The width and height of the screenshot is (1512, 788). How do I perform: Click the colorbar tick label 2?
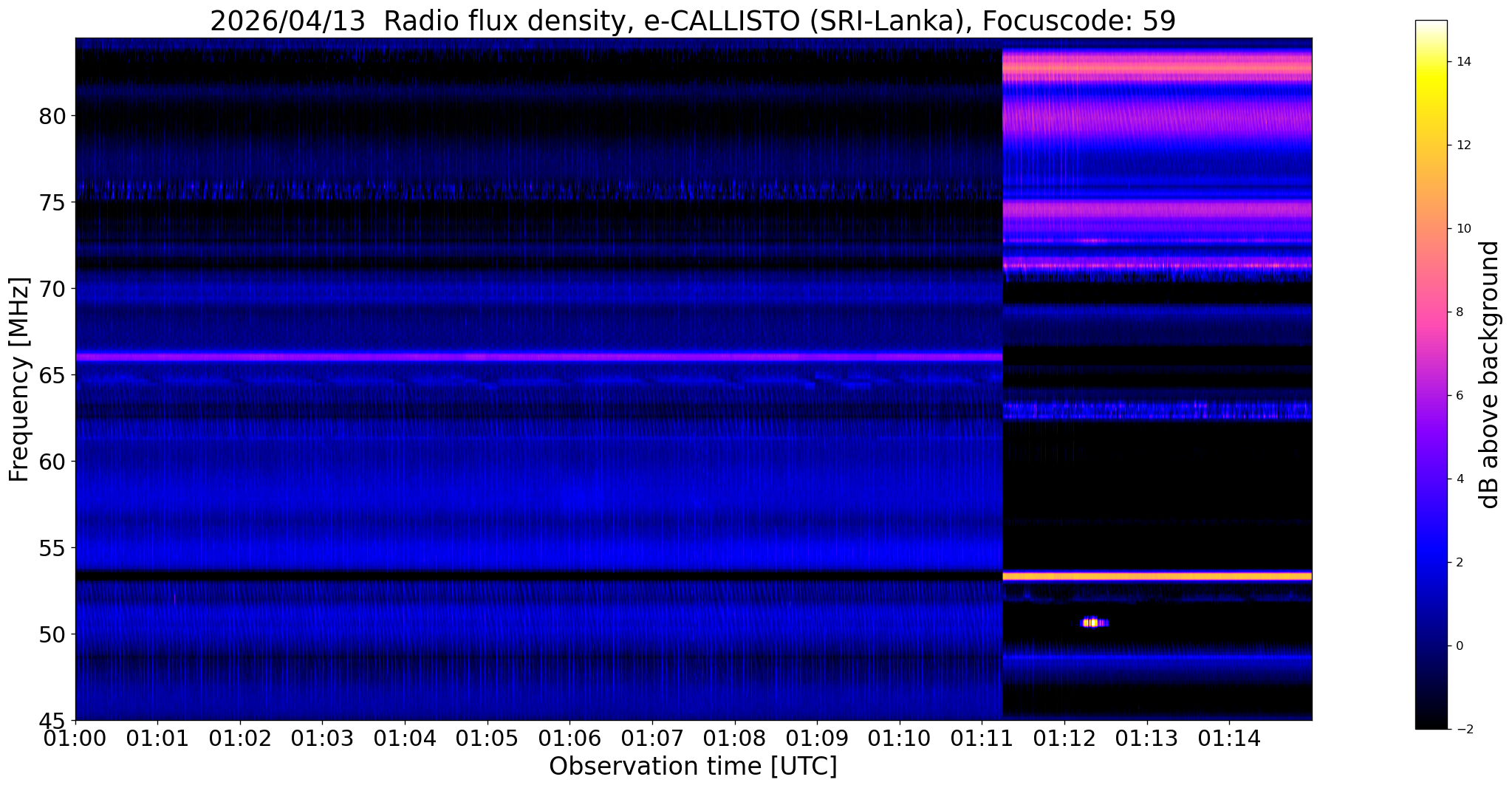click(x=1459, y=563)
